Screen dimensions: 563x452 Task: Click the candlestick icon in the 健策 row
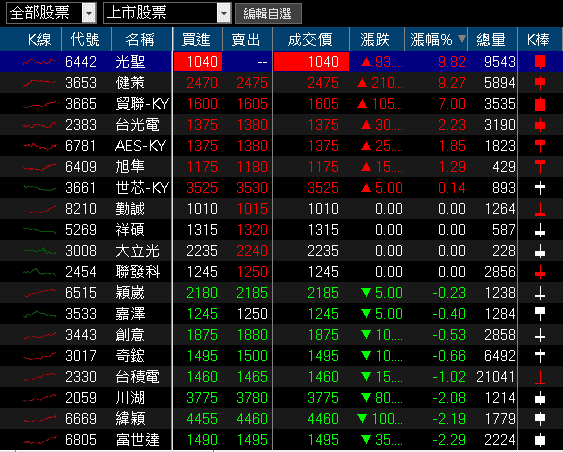540,83
